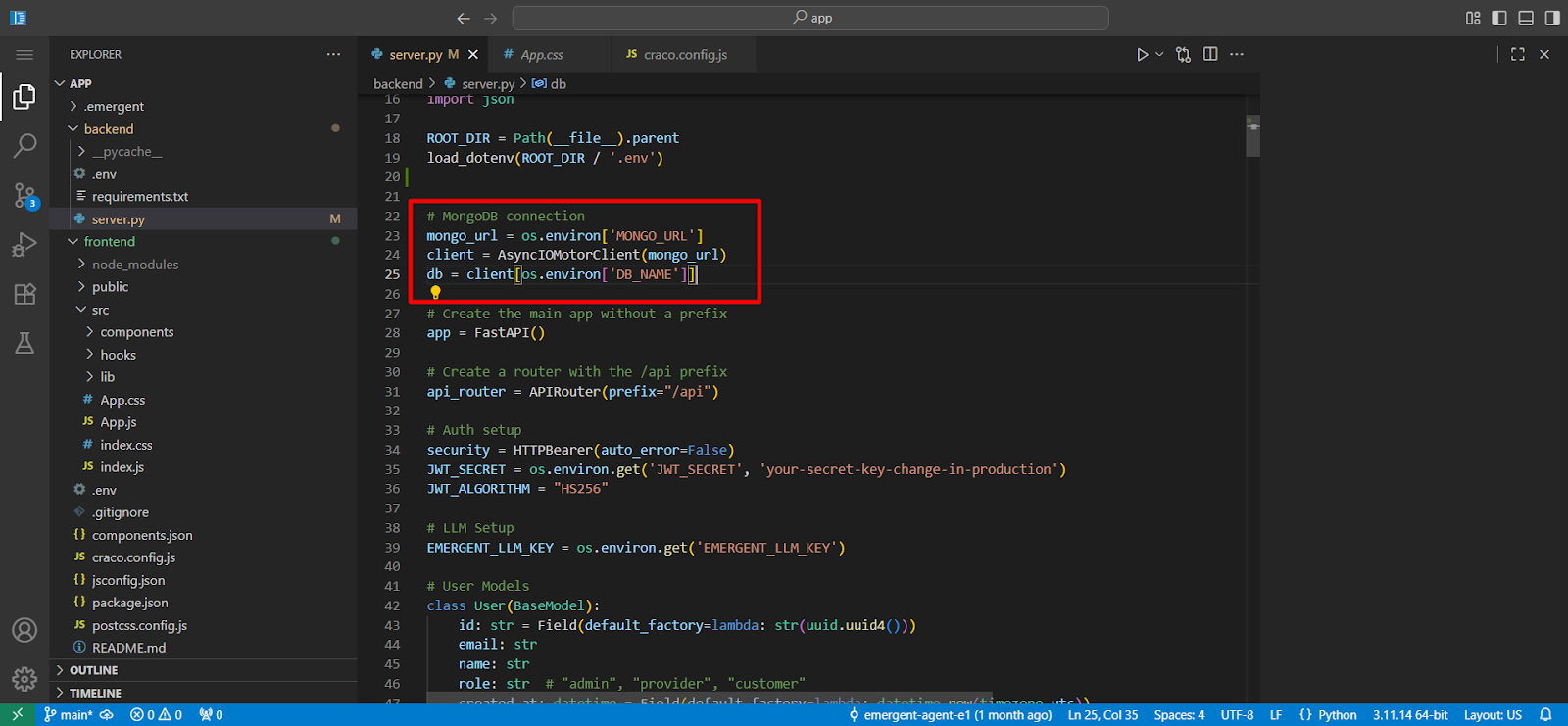Click the app search command center
The image size is (1568, 726).
pyautogui.click(x=810, y=18)
